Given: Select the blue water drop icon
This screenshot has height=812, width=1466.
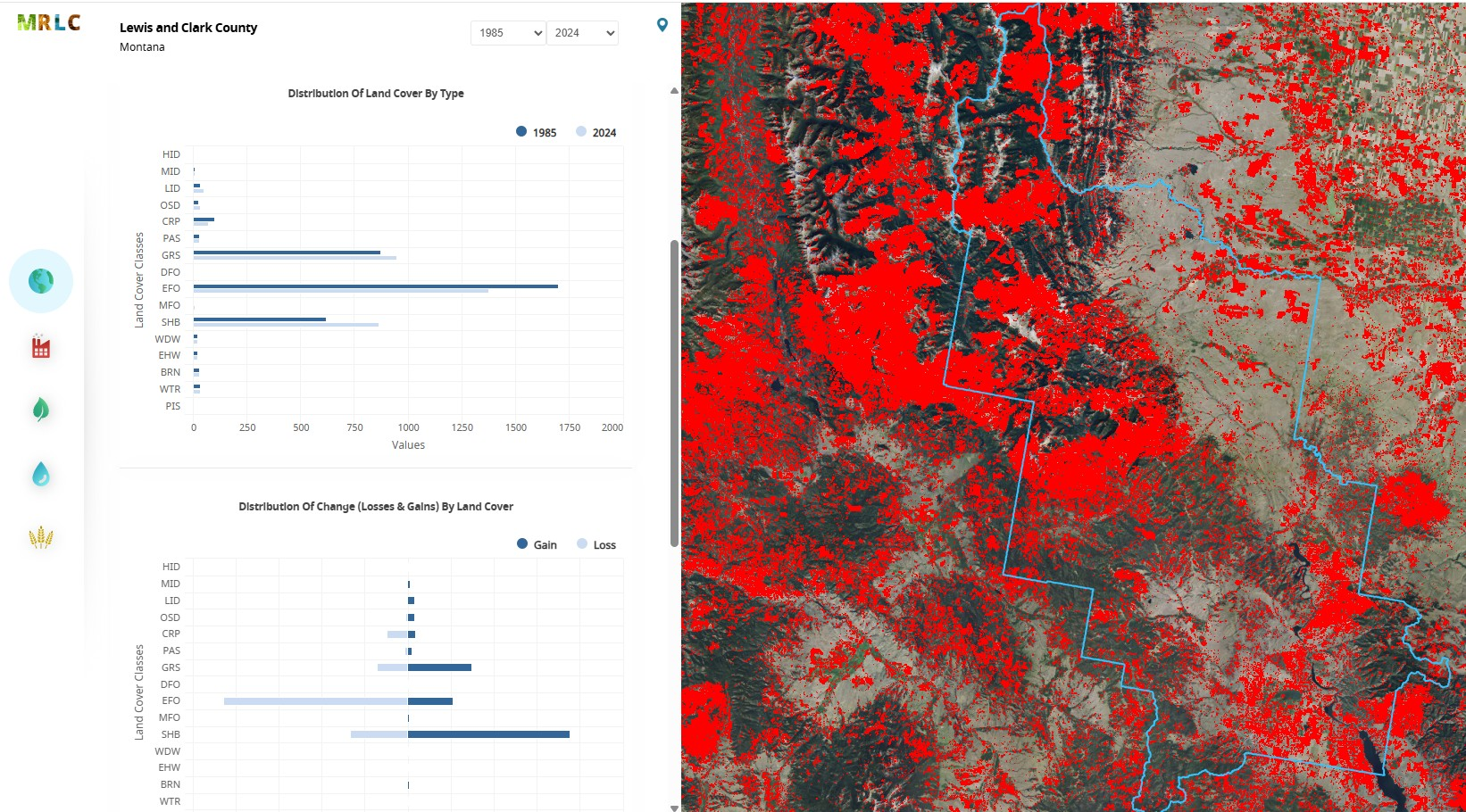Looking at the screenshot, I should click(41, 474).
